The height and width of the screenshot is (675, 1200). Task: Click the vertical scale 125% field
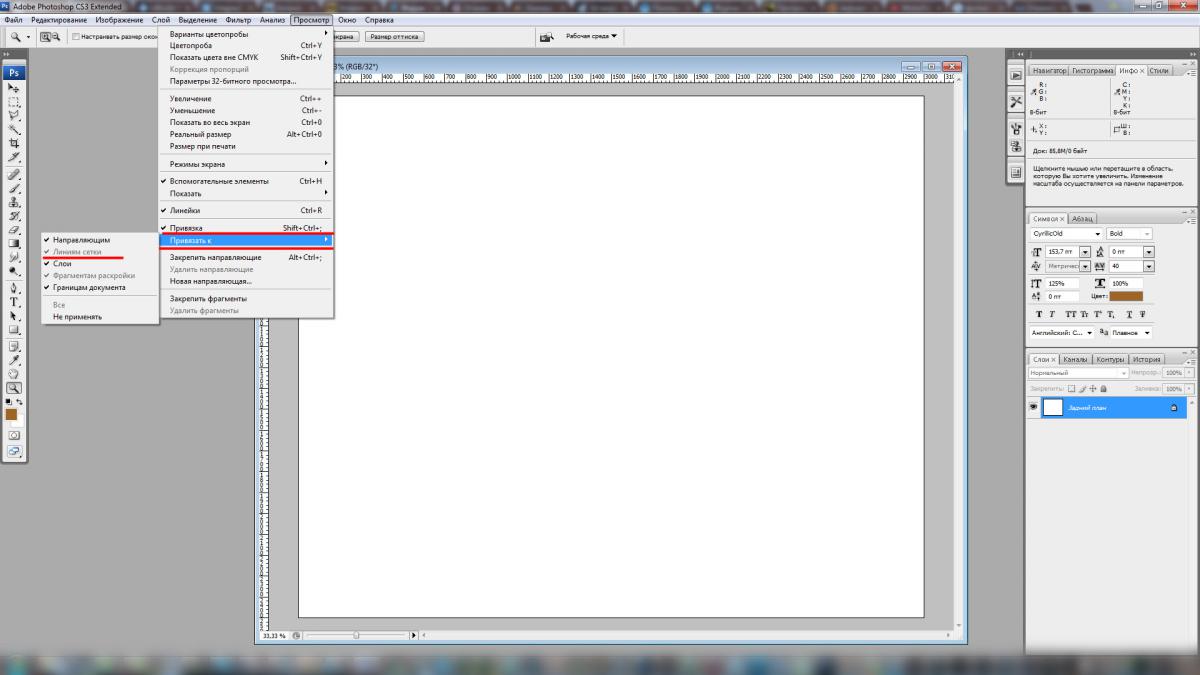pos(1061,284)
